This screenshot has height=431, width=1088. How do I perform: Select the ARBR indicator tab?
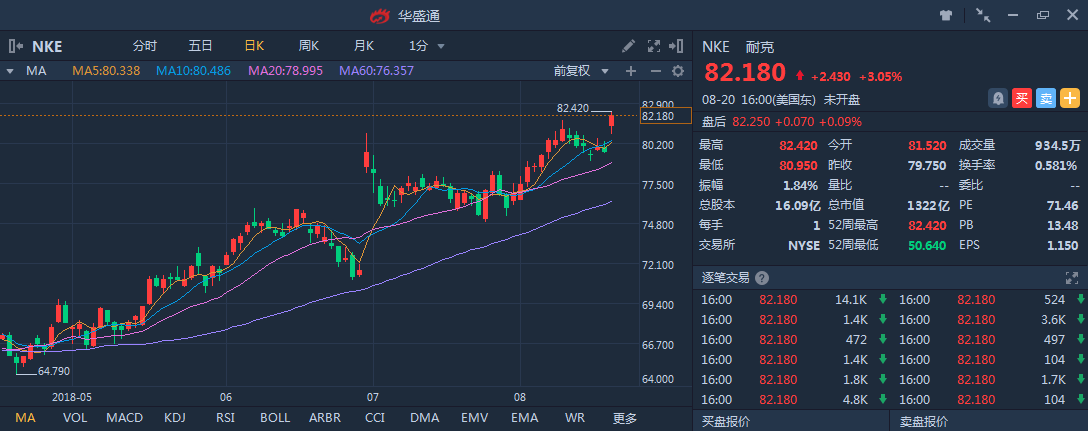tap(325, 418)
